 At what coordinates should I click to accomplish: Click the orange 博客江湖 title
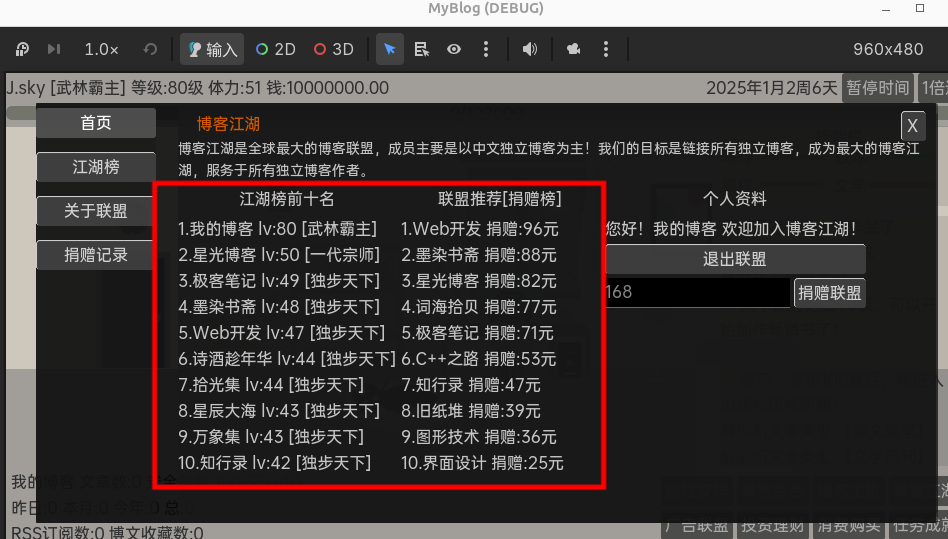[228, 124]
